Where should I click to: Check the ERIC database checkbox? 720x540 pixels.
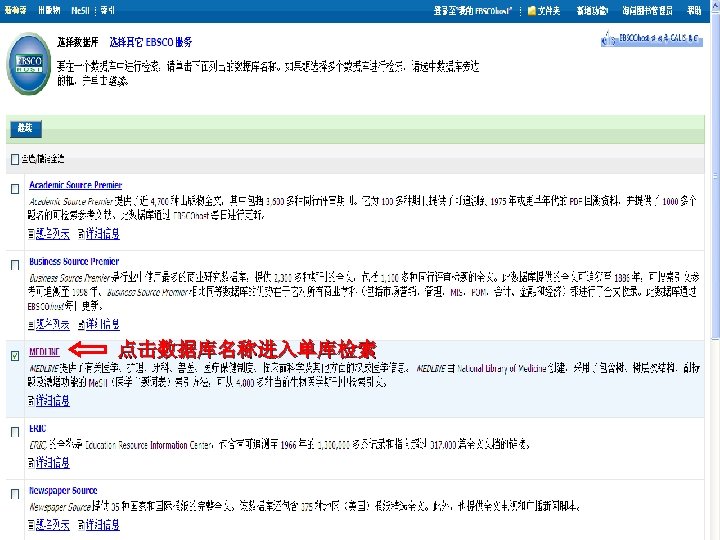coord(15,432)
